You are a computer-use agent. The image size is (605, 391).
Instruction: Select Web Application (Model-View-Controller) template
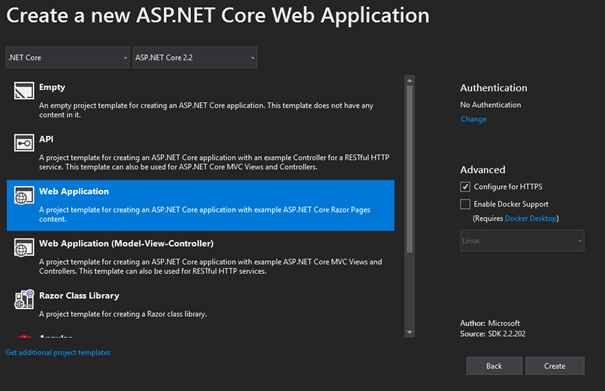(x=201, y=257)
